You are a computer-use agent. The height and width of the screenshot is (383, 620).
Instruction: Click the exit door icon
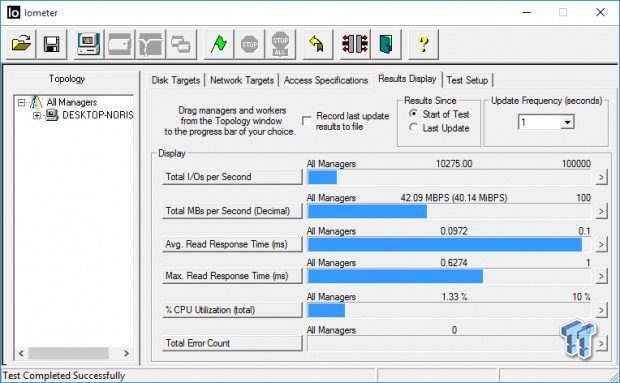click(x=386, y=44)
